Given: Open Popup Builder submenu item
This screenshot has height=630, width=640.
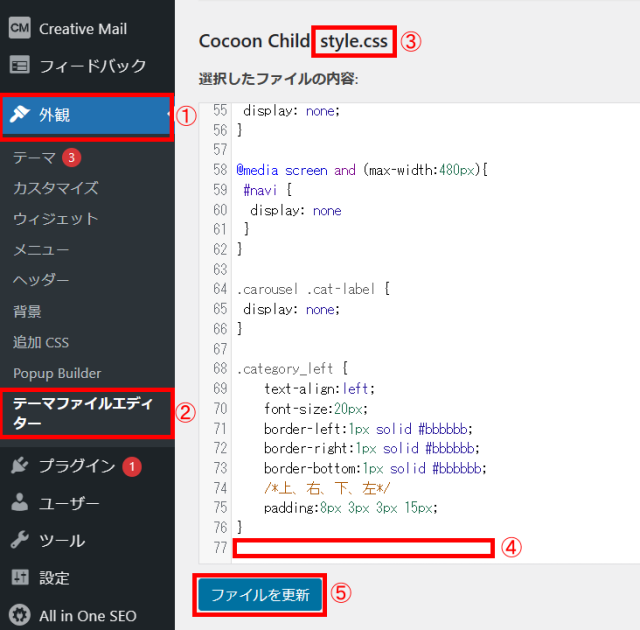Looking at the screenshot, I should pos(57,373).
